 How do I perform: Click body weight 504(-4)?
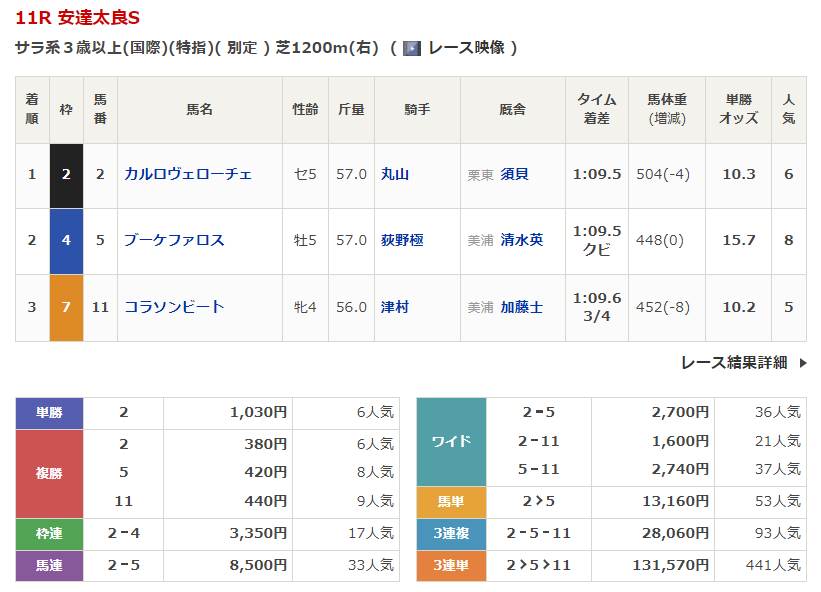[663, 174]
